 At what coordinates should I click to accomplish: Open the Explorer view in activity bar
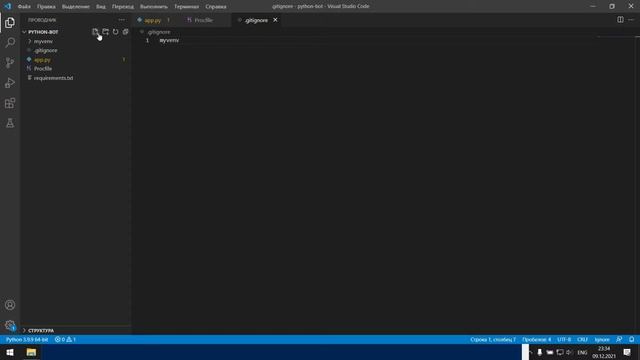[10, 22]
